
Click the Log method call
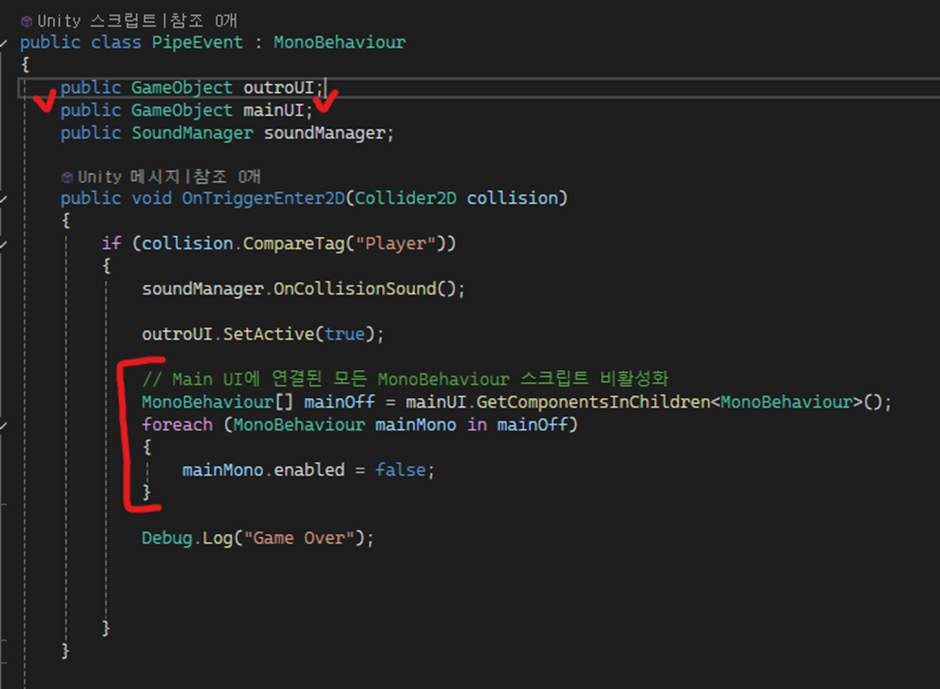coord(218,538)
